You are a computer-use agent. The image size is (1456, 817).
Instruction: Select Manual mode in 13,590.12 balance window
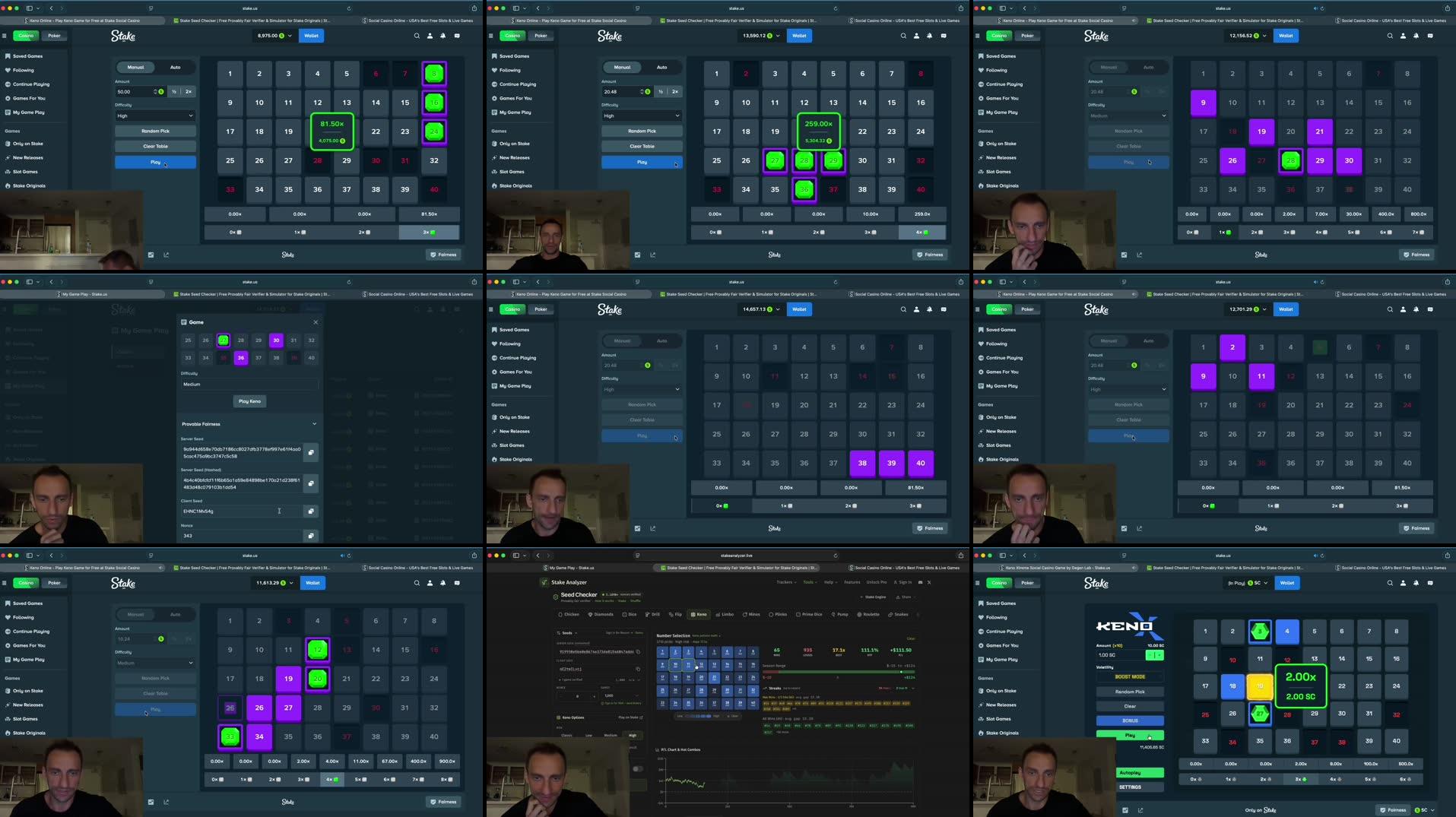point(622,67)
